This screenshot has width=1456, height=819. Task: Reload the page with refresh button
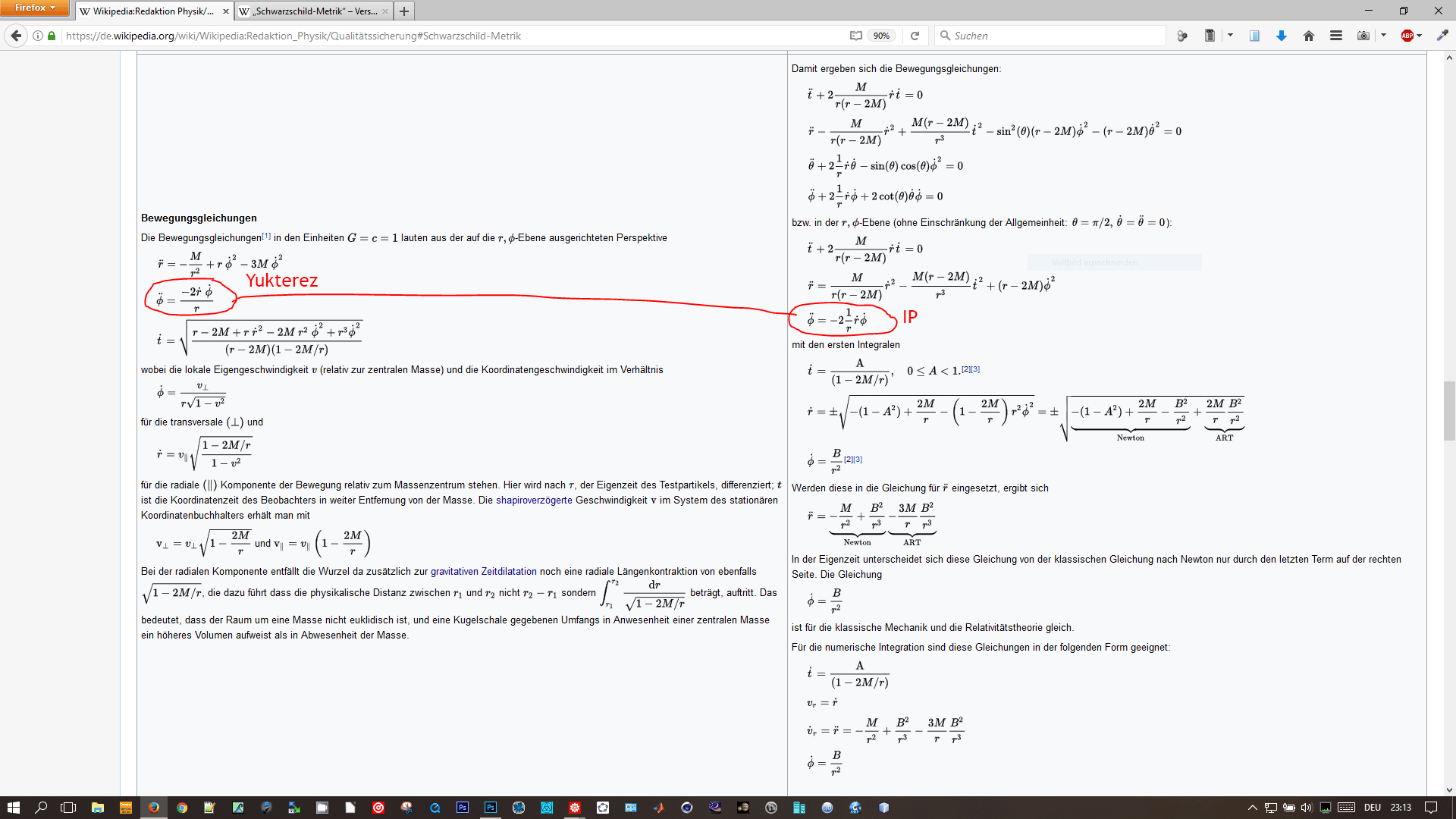[915, 36]
